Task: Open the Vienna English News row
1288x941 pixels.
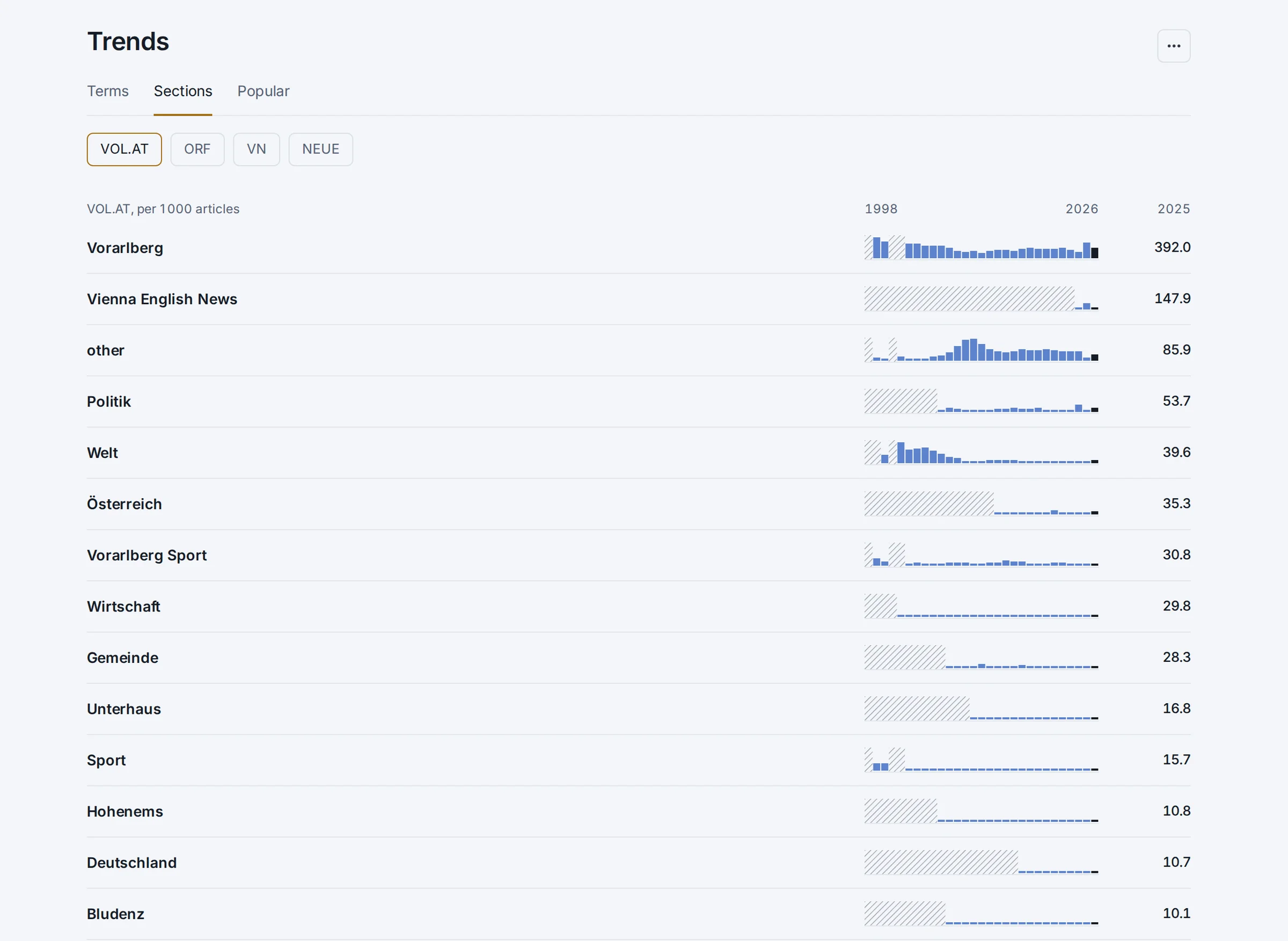Action: (638, 299)
